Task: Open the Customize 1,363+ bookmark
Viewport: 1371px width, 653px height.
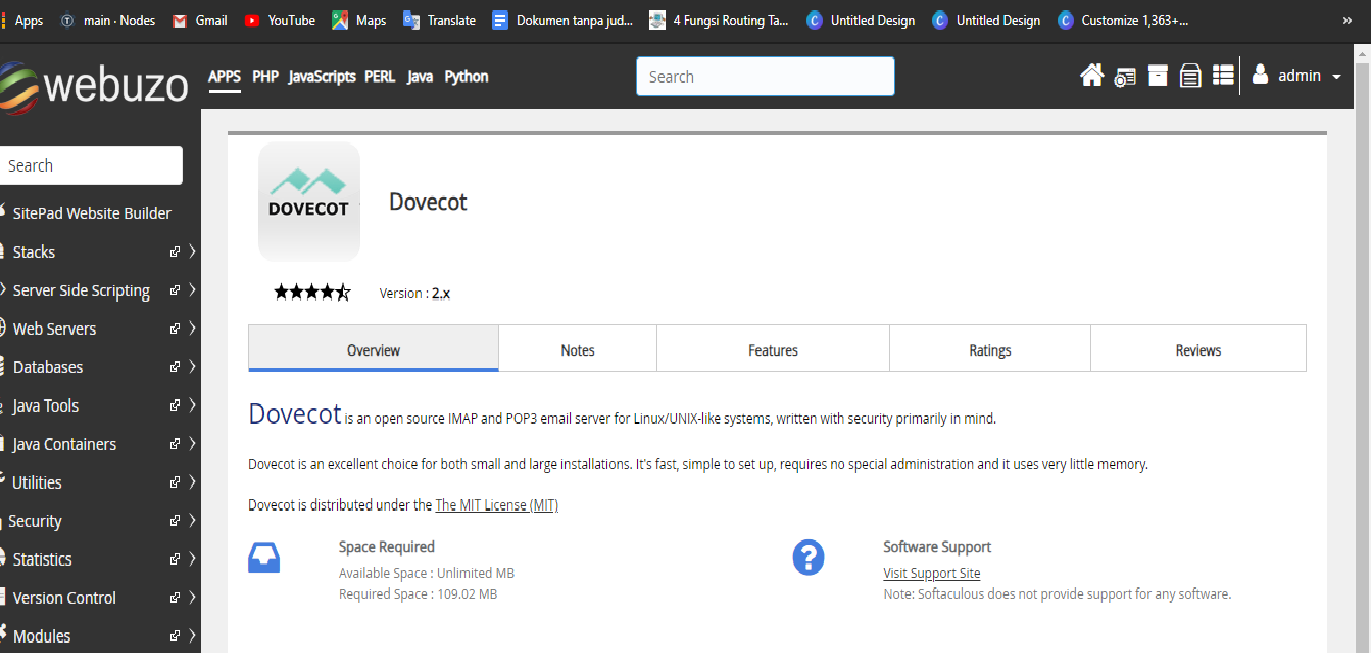Action: 1123,20
